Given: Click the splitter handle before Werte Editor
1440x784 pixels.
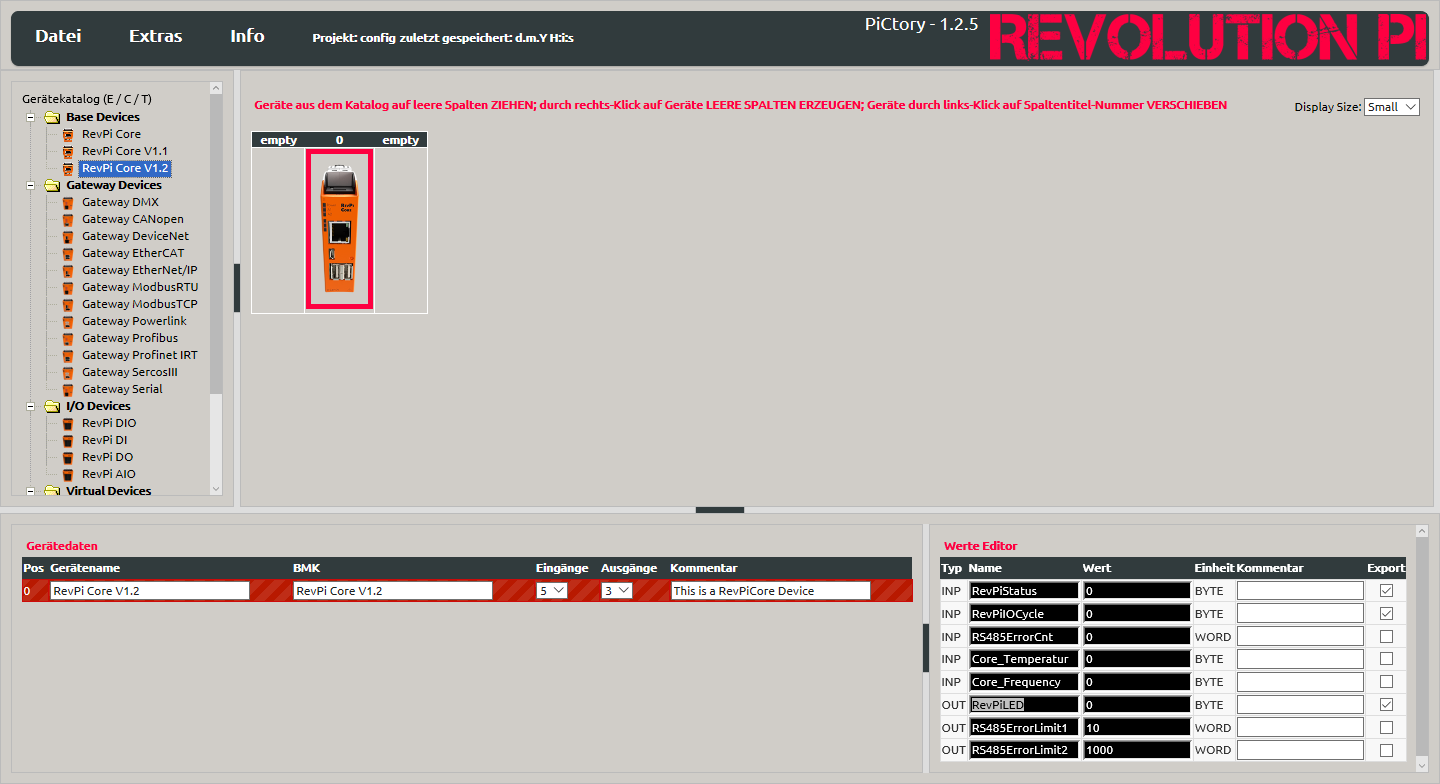Looking at the screenshot, I should tap(925, 648).
